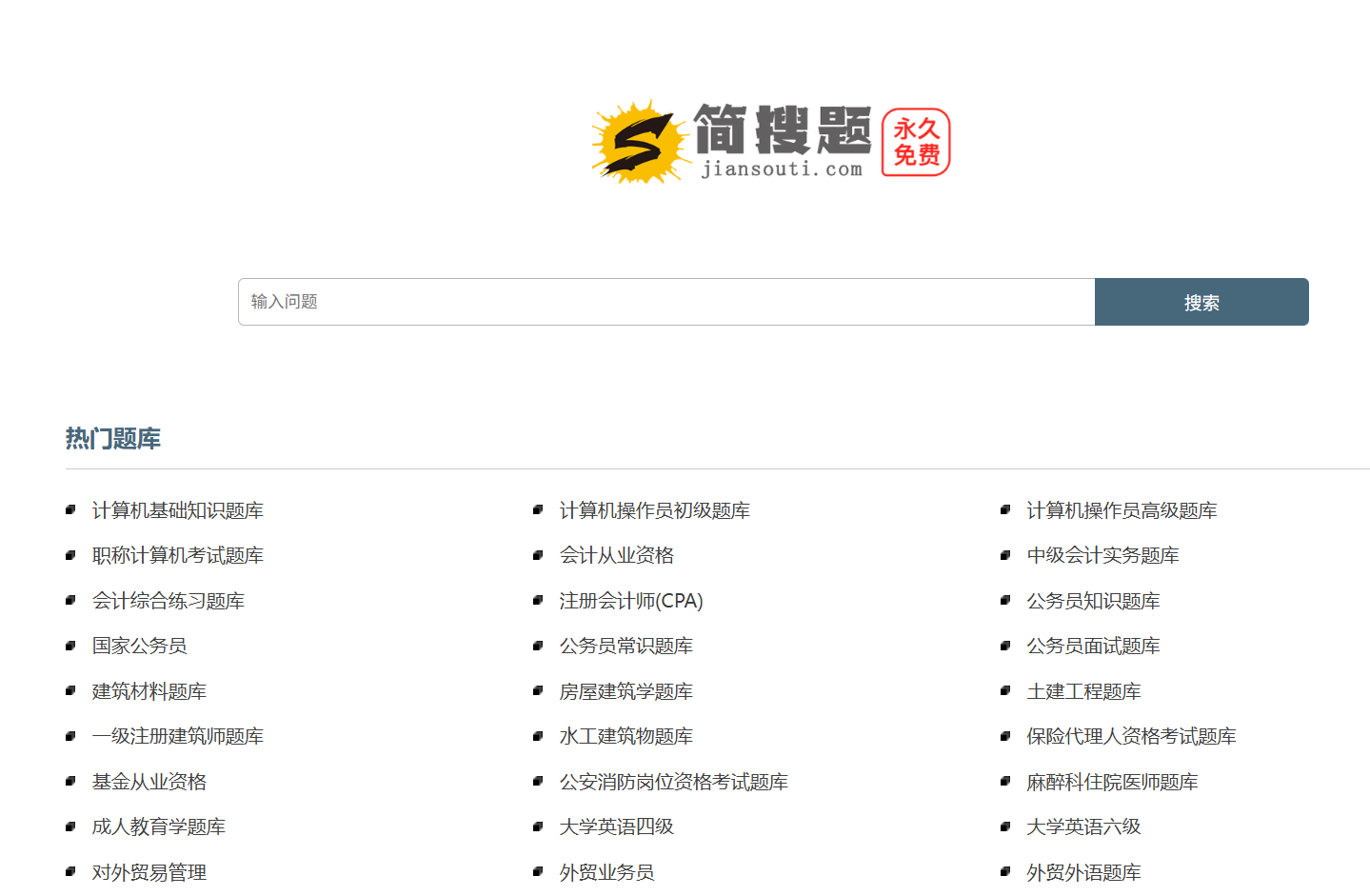The height and width of the screenshot is (896, 1370).
Task: Open 一级注册建筑师题库 link
Action: 178,736
